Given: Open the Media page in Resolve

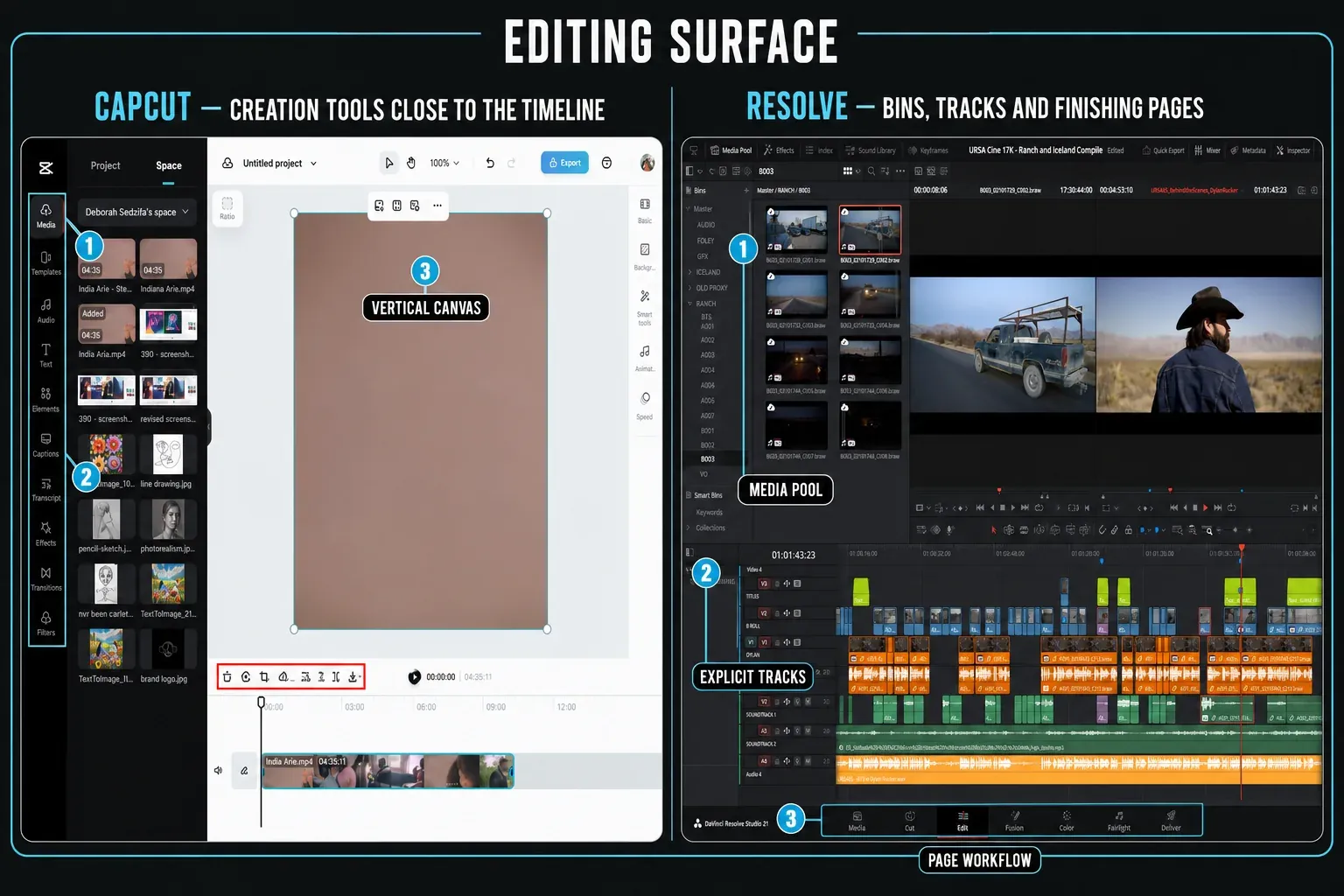Looking at the screenshot, I should [857, 820].
